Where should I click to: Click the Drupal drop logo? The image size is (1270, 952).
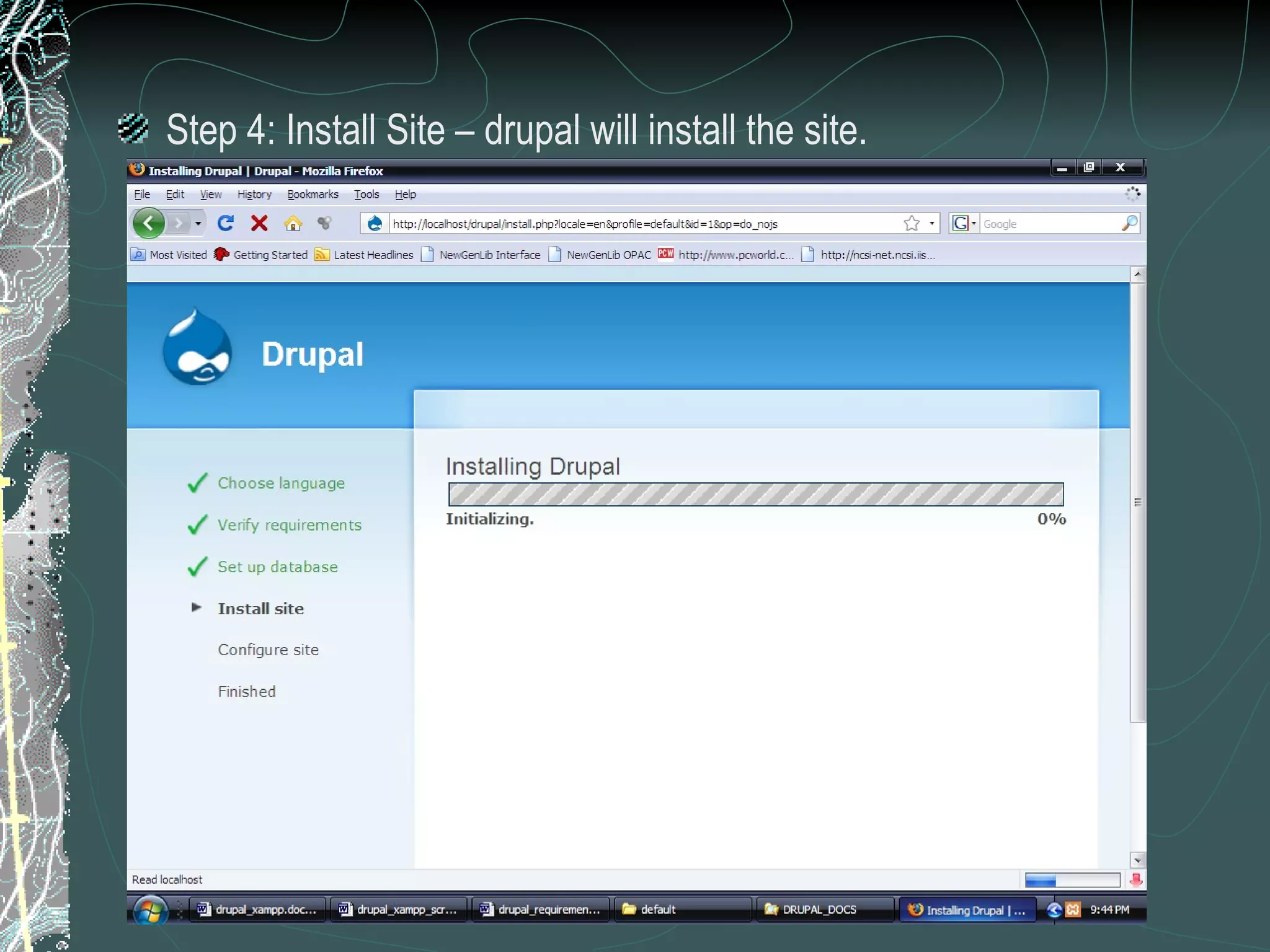click(x=197, y=347)
